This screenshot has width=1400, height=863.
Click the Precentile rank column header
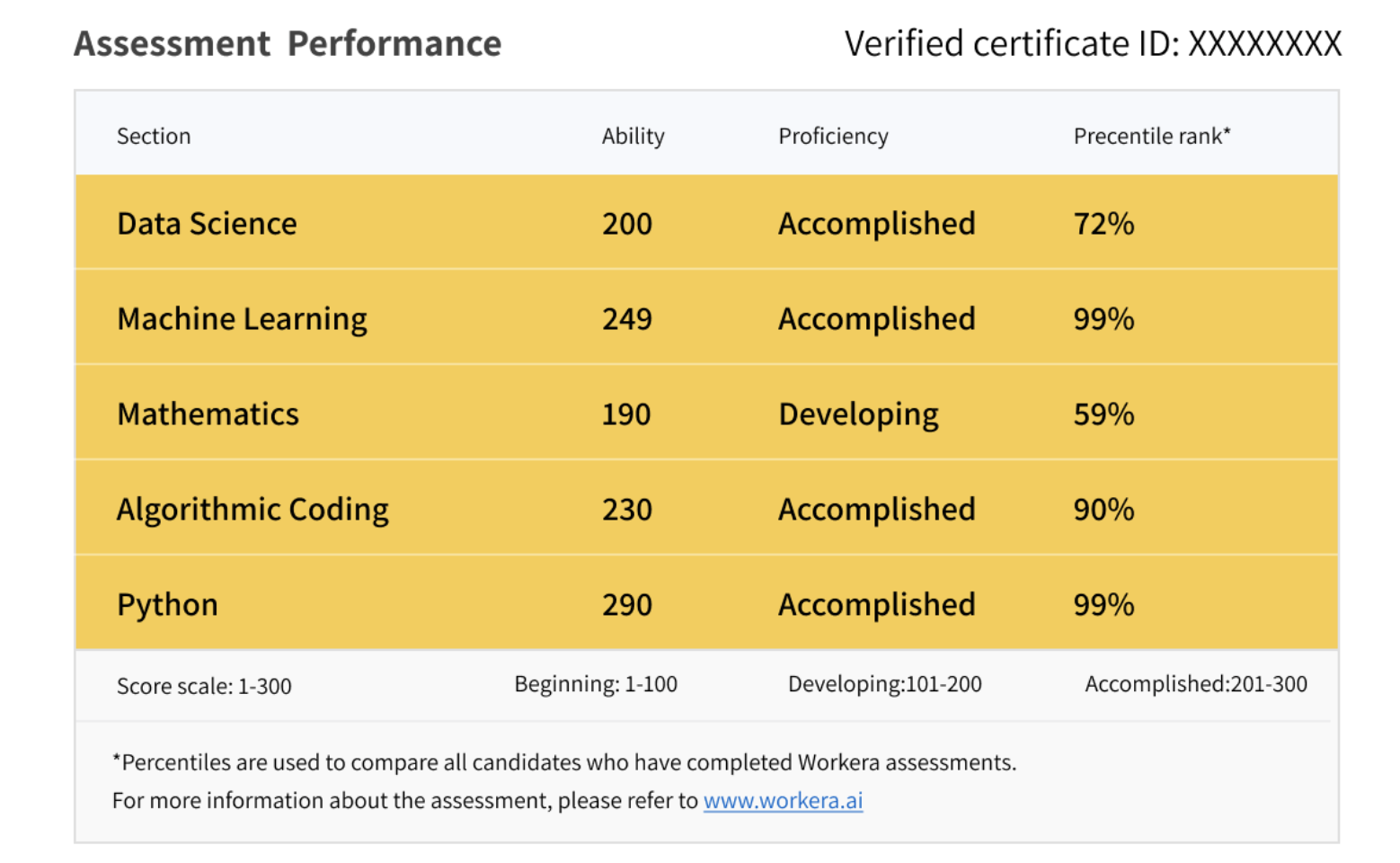[x=1152, y=136]
